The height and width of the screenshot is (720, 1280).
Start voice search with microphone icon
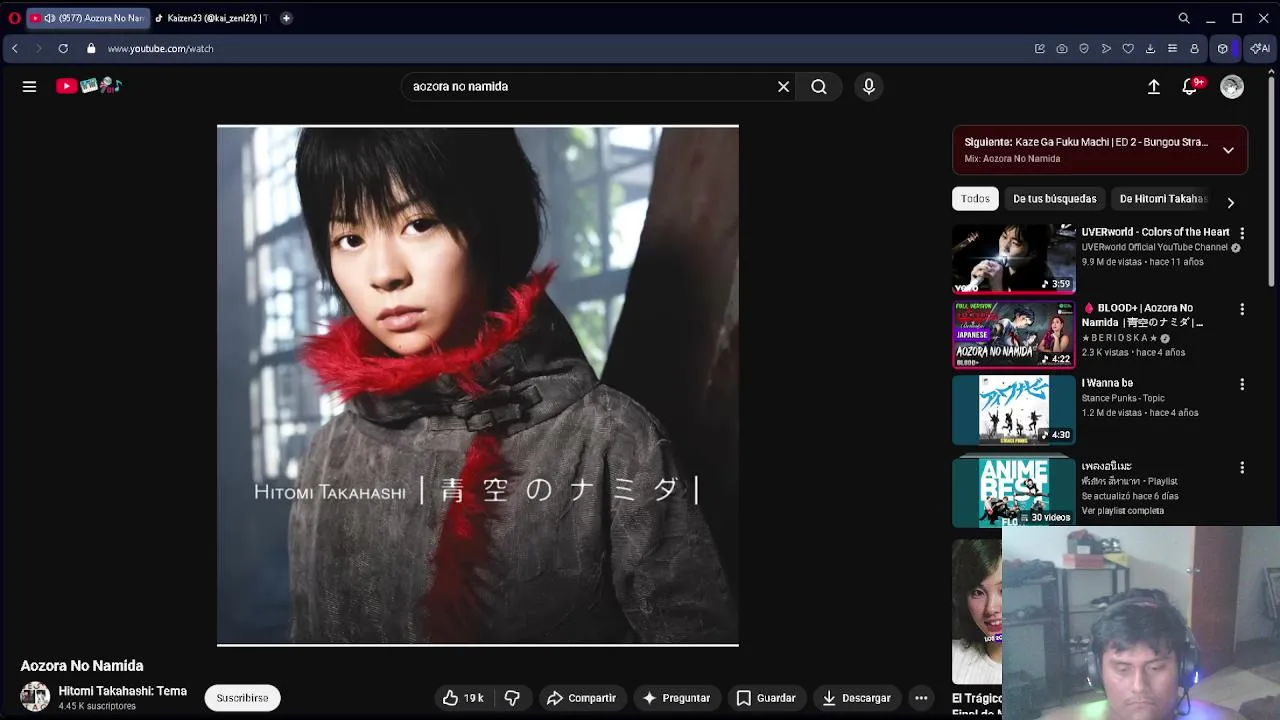pos(869,87)
